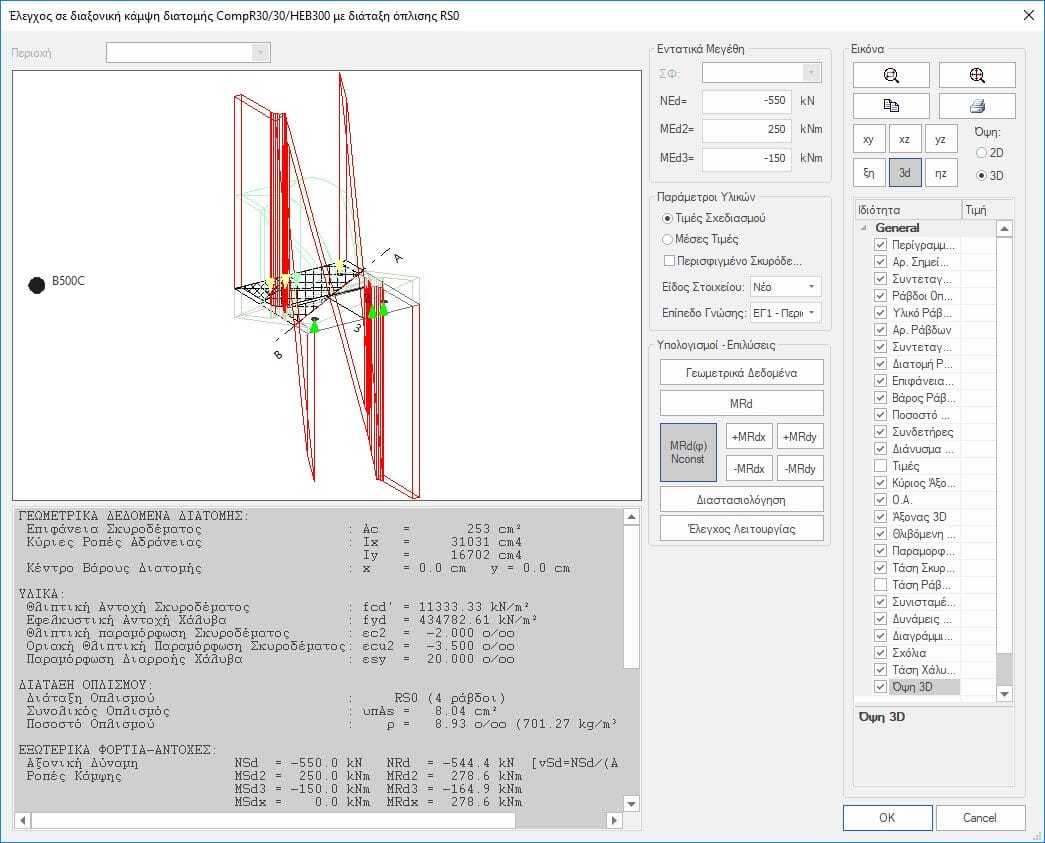Open the Επίπεδο Γνώσης dropdown

coord(785,313)
